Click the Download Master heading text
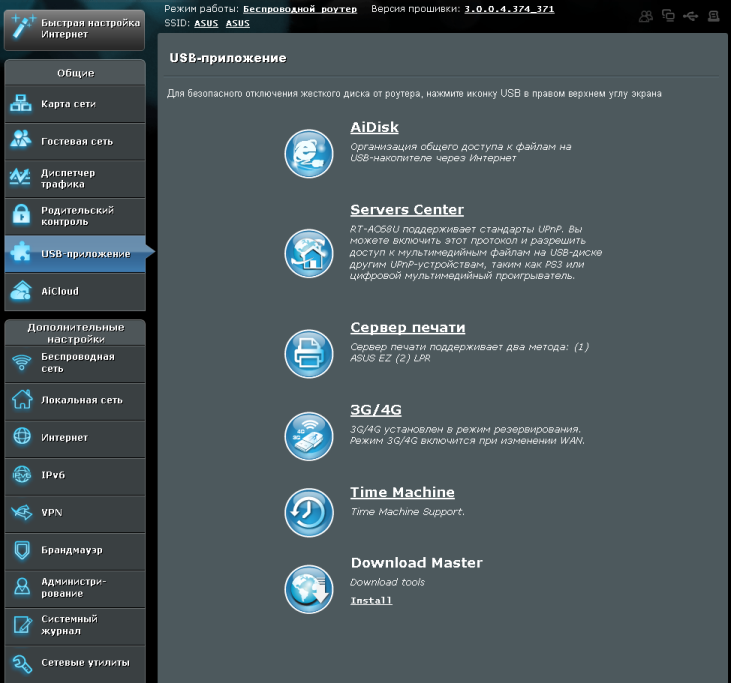The height and width of the screenshot is (683, 731). click(417, 563)
